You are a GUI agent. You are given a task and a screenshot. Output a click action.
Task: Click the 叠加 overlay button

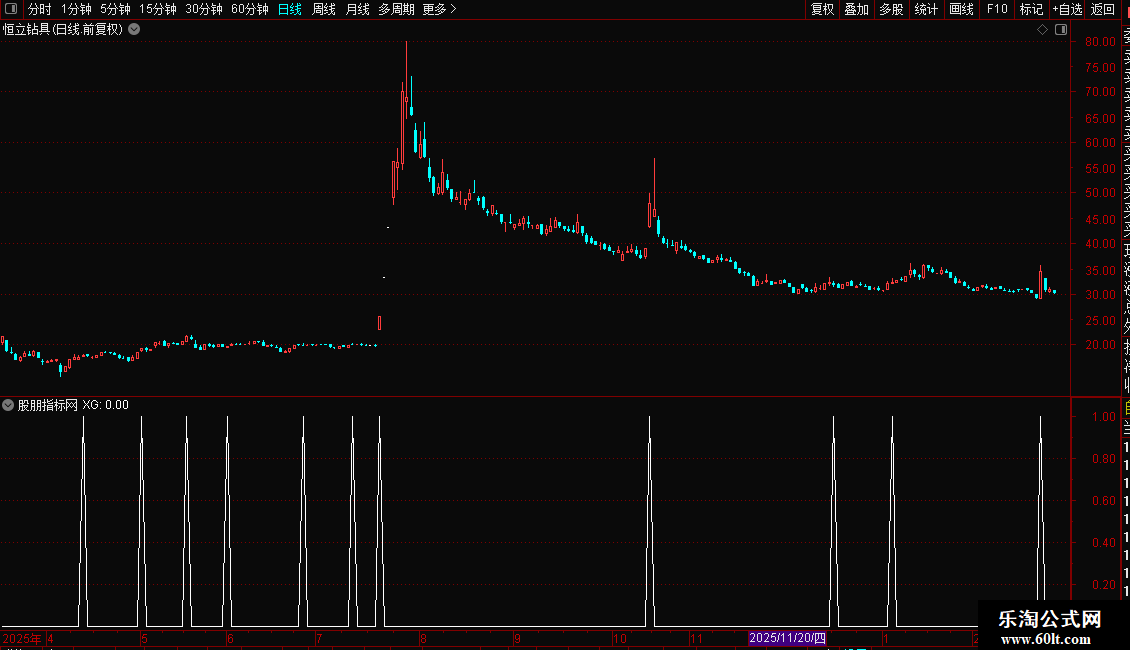857,9
